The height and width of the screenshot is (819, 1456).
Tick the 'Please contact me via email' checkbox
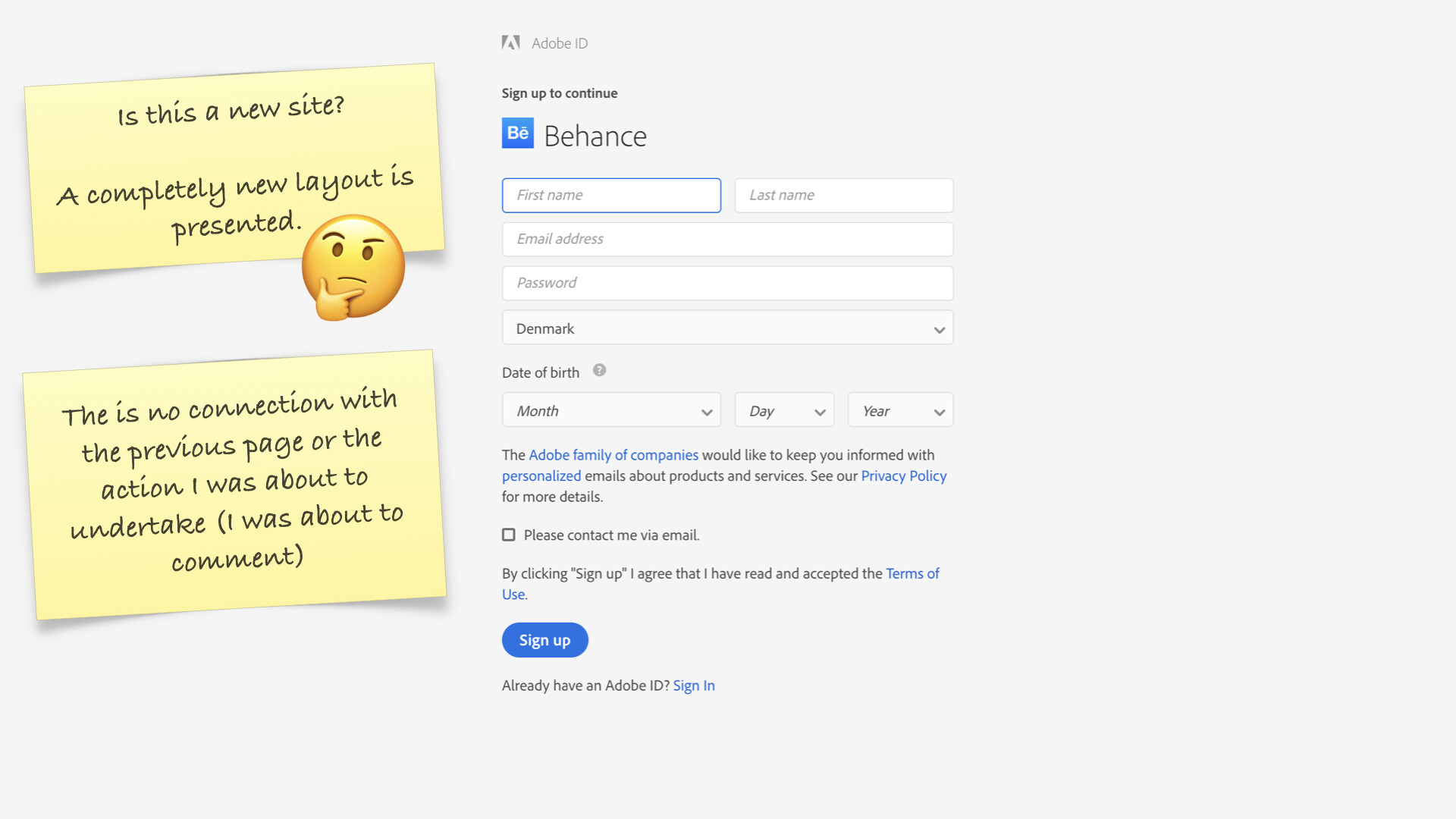coord(509,535)
